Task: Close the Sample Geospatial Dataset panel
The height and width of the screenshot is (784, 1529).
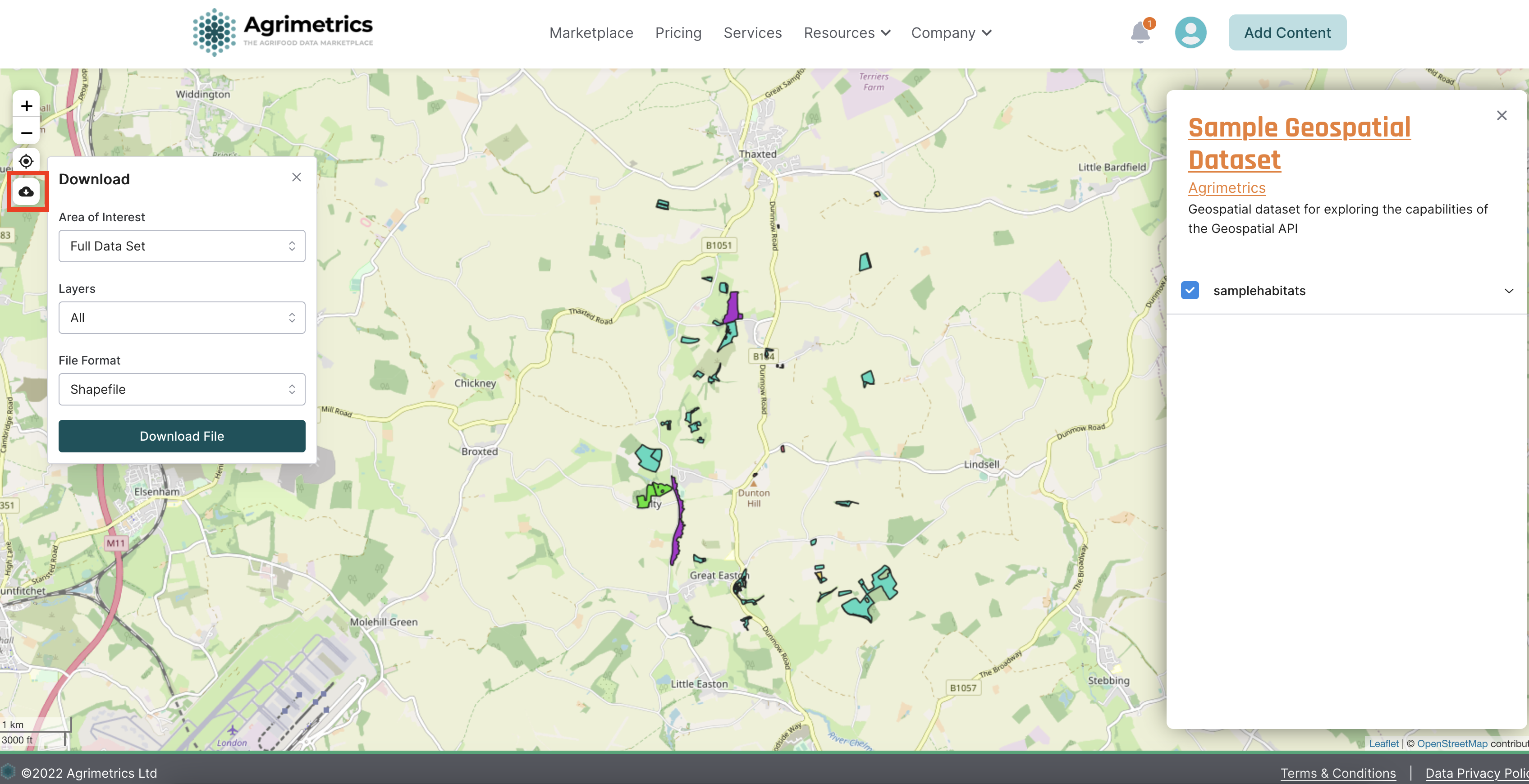Action: click(x=1501, y=115)
